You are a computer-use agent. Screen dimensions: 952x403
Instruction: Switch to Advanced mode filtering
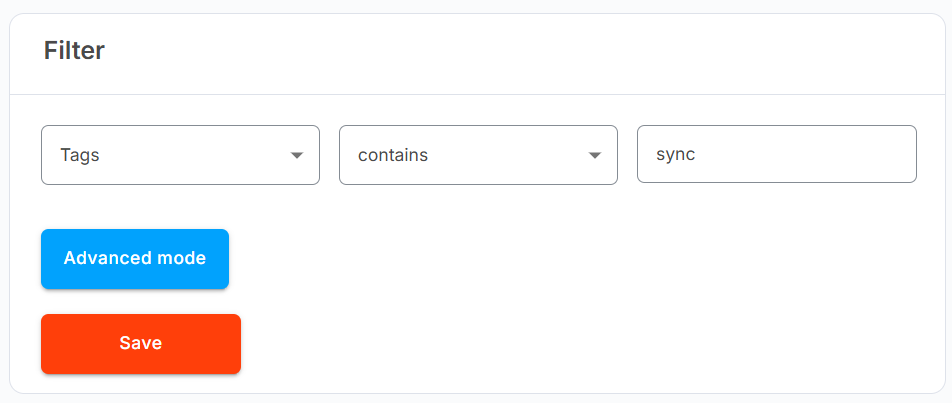135,259
